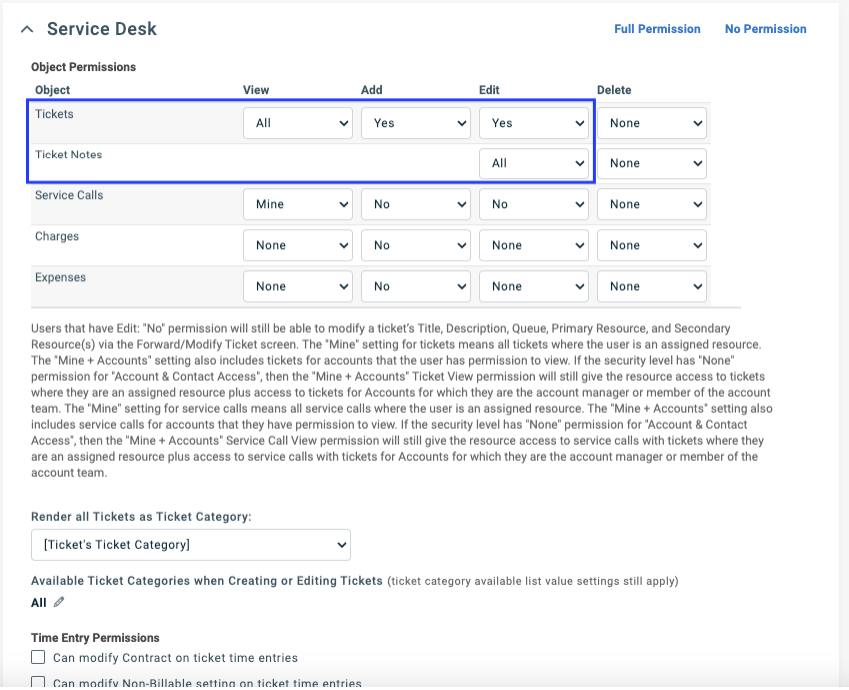The height and width of the screenshot is (690, 849).
Task: Click the Service Calls row label
Action: [x=69, y=195]
